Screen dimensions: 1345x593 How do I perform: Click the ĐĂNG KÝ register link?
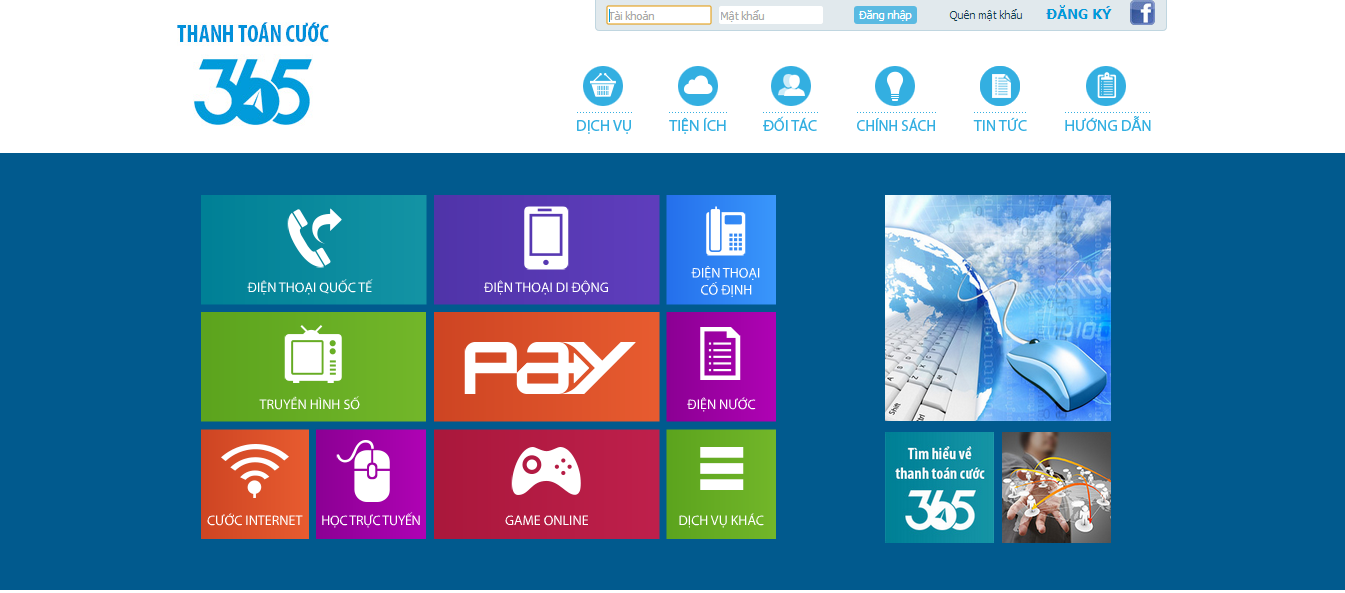(x=1079, y=14)
